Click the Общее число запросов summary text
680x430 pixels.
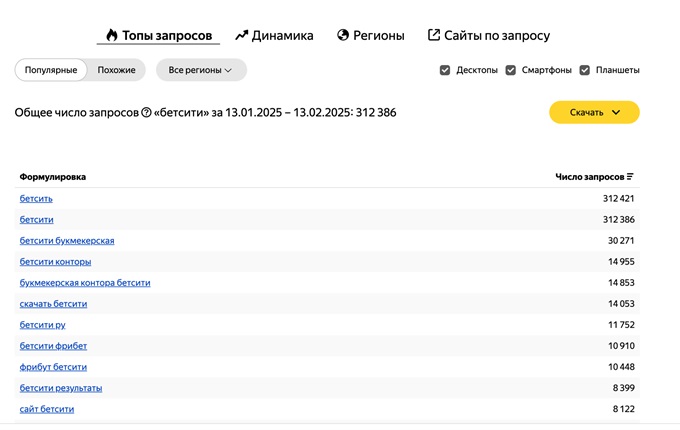tap(206, 113)
